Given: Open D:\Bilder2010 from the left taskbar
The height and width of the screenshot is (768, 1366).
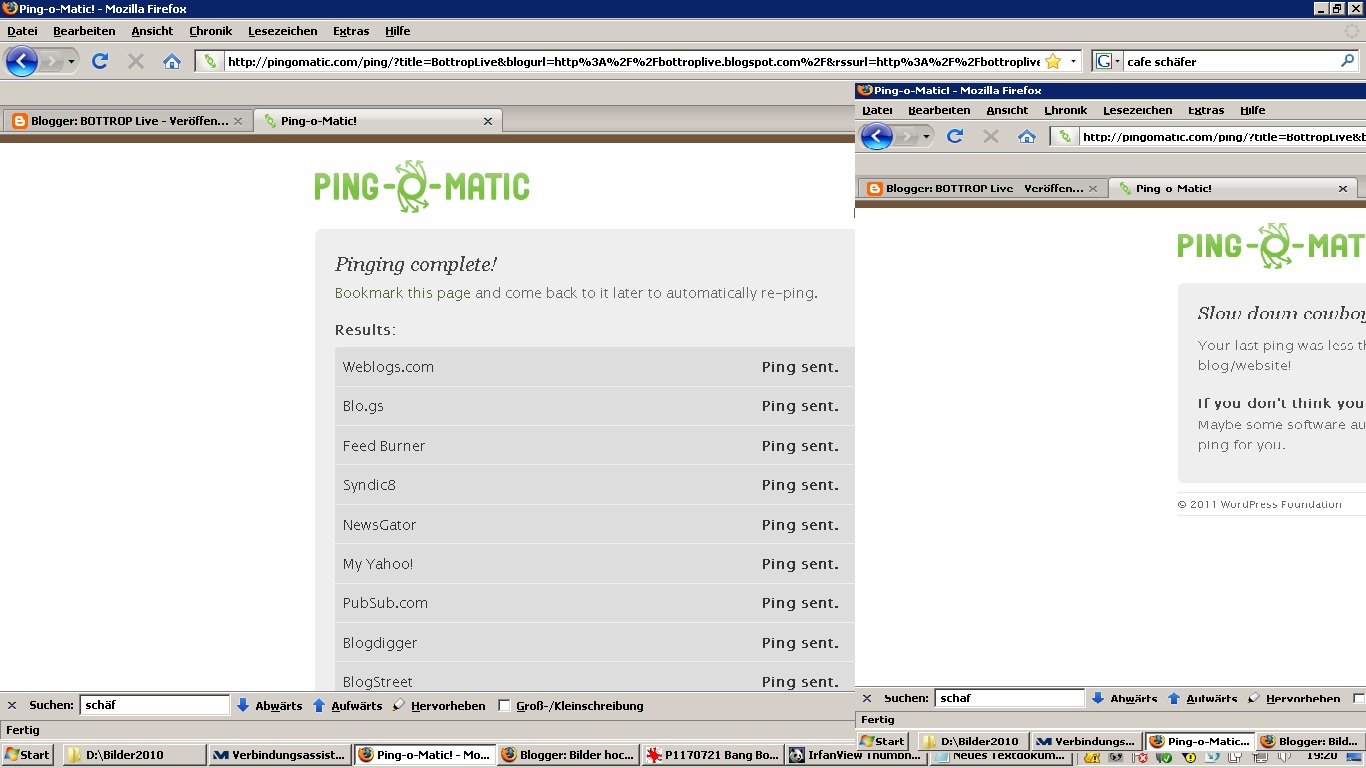Looking at the screenshot, I should (x=135, y=754).
